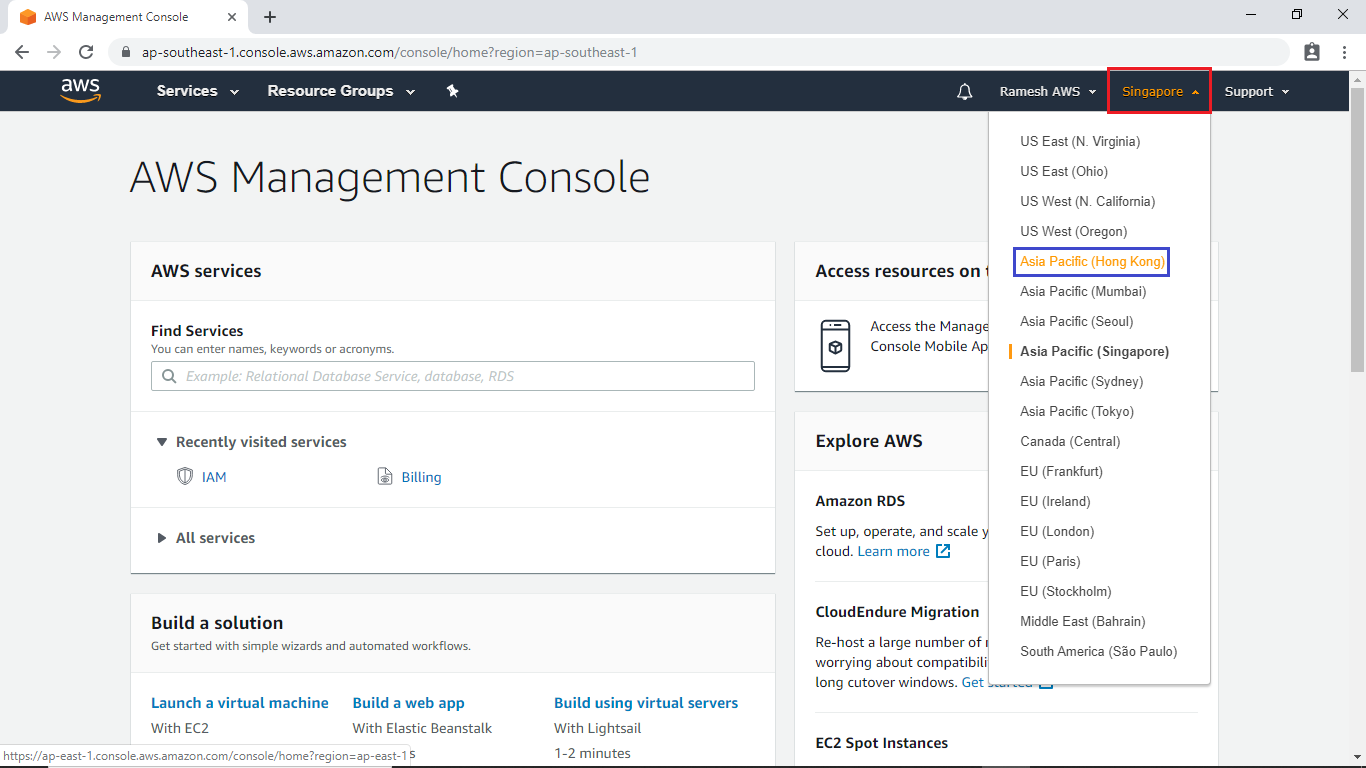
Task: Click the EC2 Spot Instances heading
Action: coord(882,743)
